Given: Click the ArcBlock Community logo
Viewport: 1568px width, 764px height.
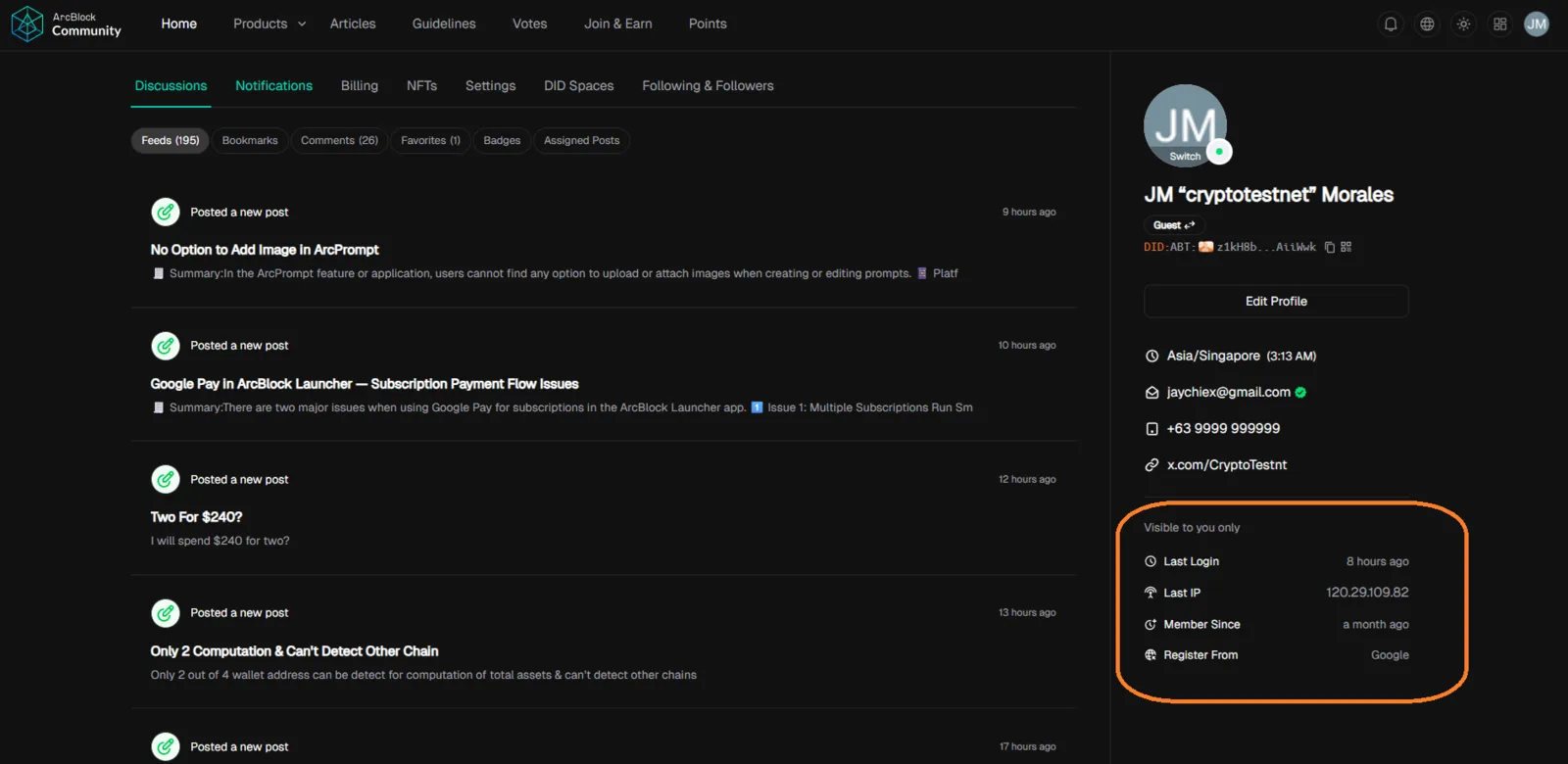Looking at the screenshot, I should pos(67,24).
